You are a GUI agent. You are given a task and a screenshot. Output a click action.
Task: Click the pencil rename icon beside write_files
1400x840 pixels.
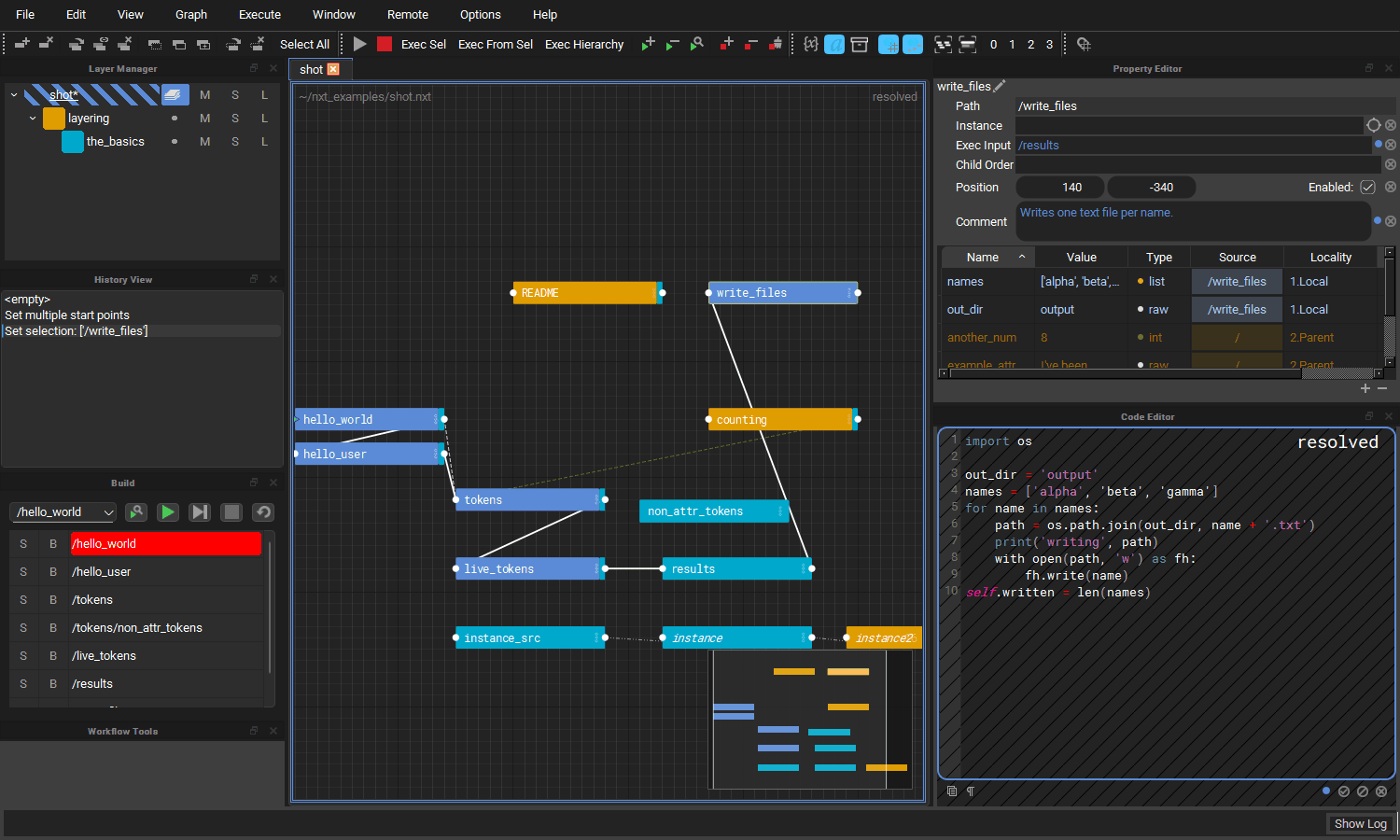point(1000,86)
